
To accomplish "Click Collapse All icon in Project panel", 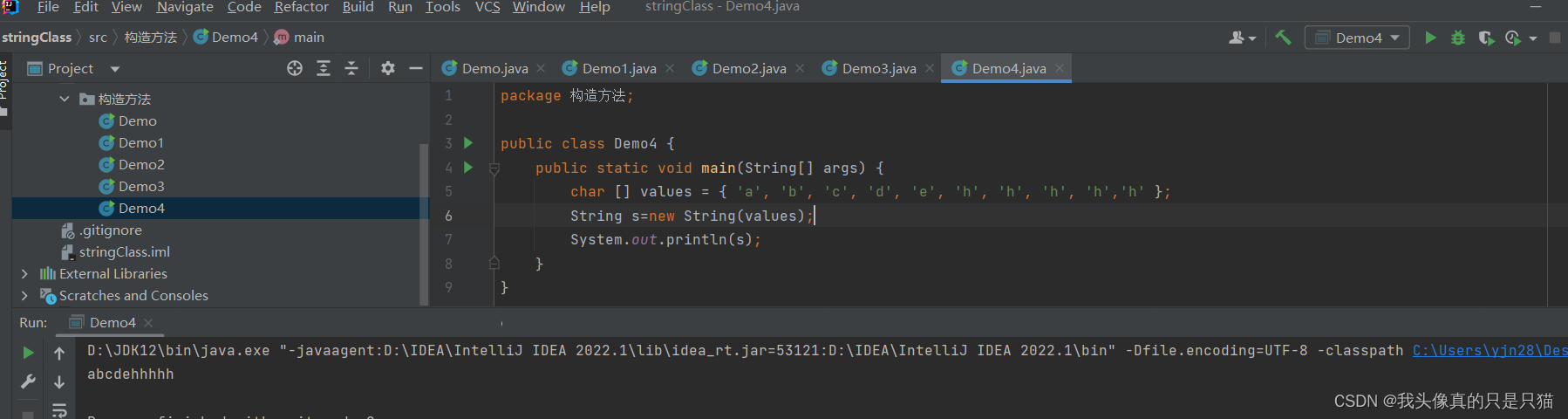I will (x=351, y=68).
